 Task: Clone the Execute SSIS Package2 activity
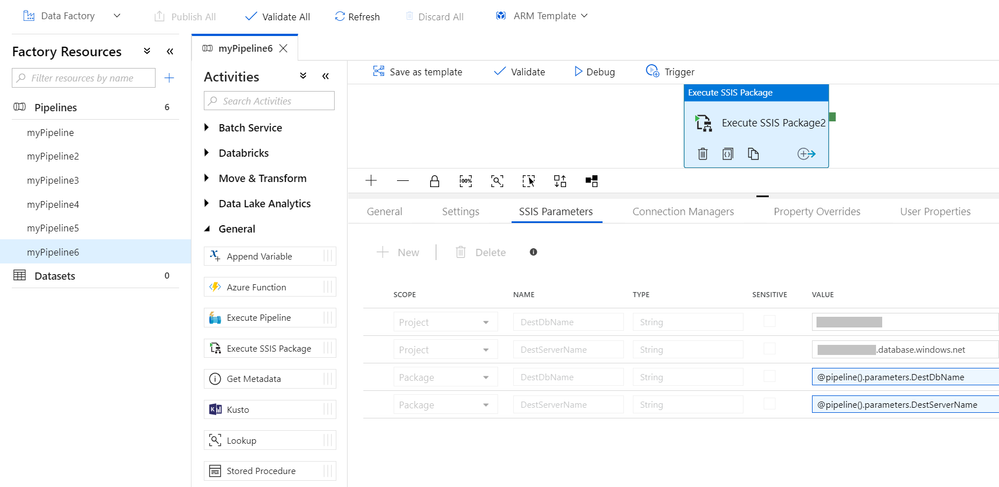point(753,154)
